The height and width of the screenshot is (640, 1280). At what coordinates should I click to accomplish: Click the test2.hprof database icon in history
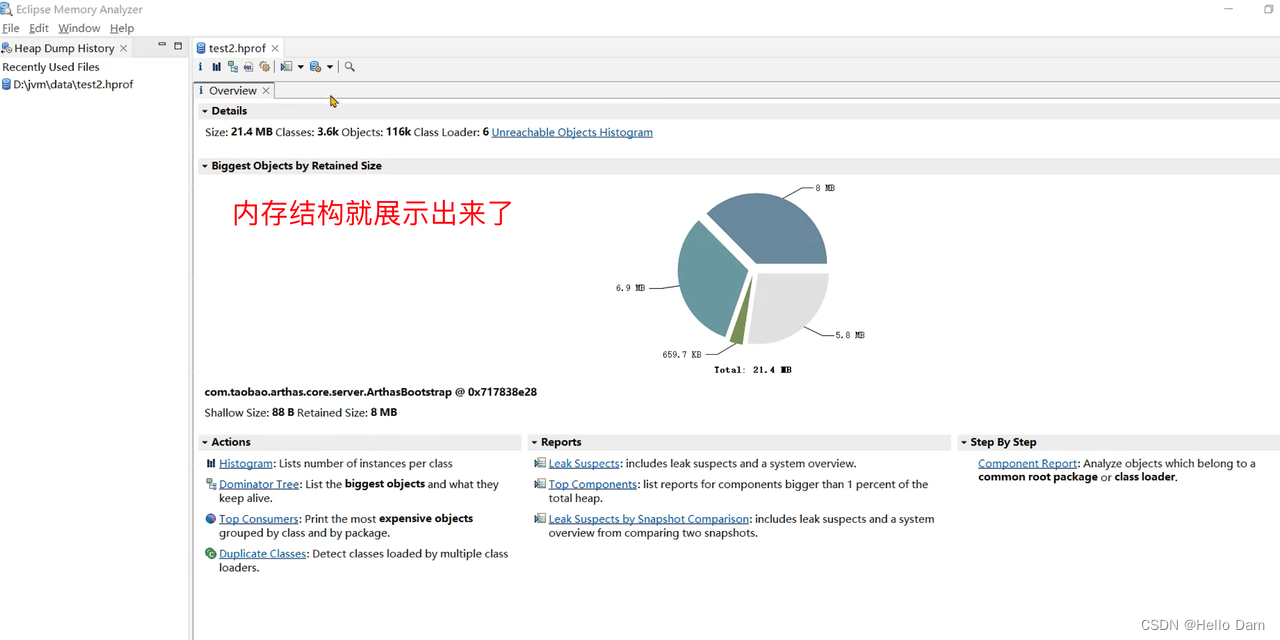[x=6, y=85]
